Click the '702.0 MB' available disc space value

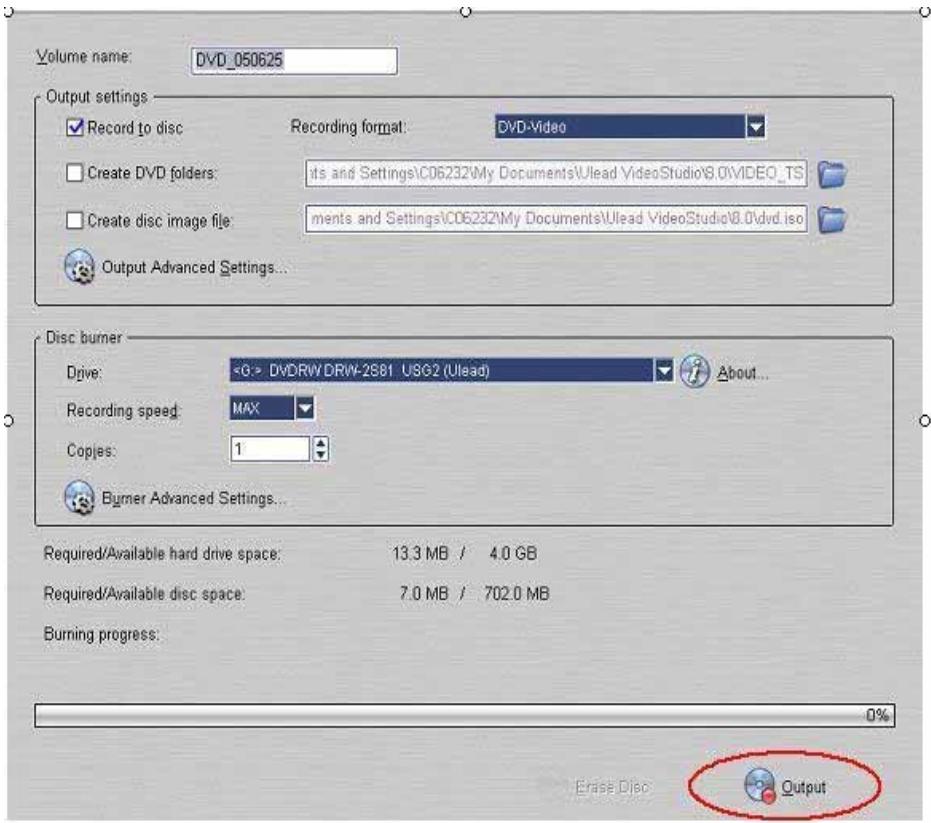[517, 593]
